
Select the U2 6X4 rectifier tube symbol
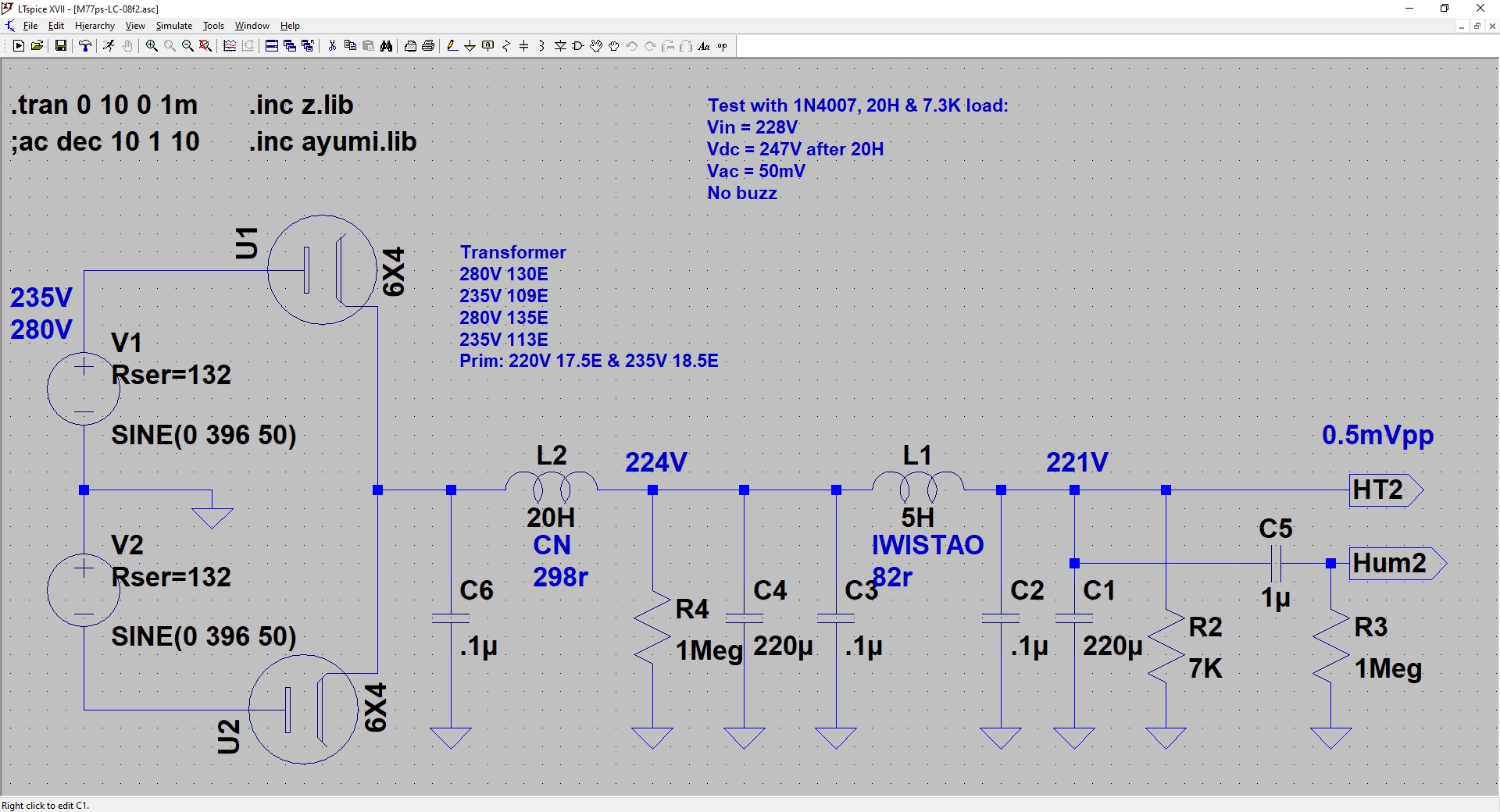303,710
